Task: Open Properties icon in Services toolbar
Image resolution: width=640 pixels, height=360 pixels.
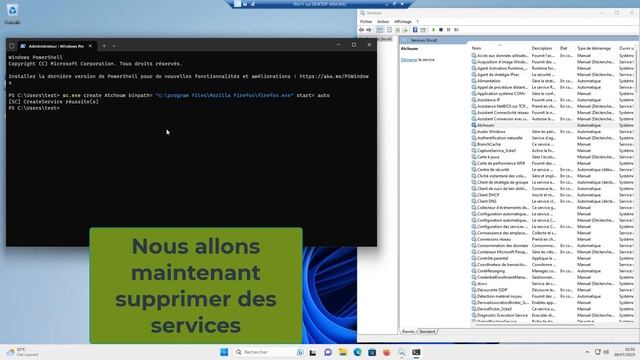Action: (389, 30)
